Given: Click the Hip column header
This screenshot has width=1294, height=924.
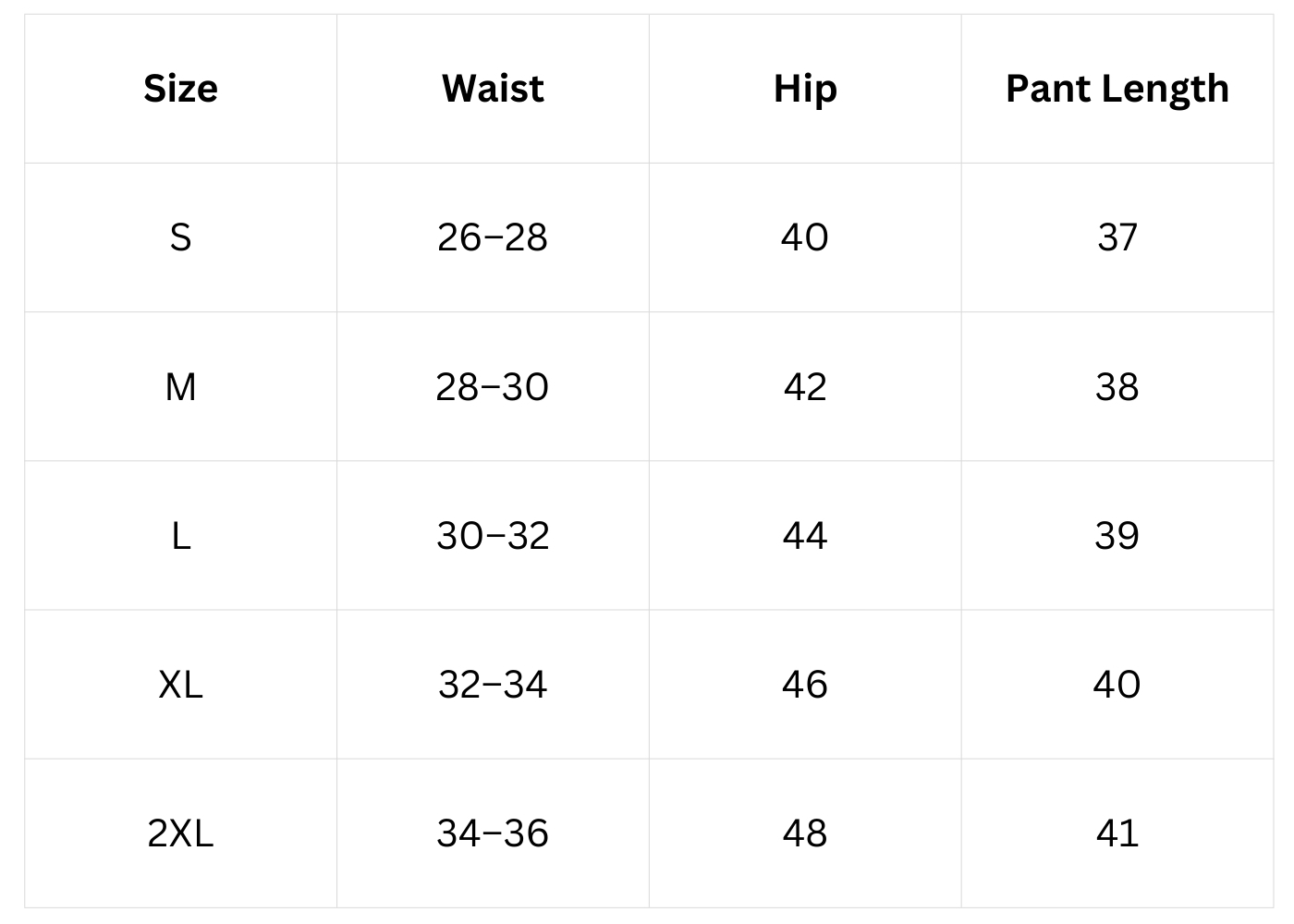Looking at the screenshot, I should 805,89.
